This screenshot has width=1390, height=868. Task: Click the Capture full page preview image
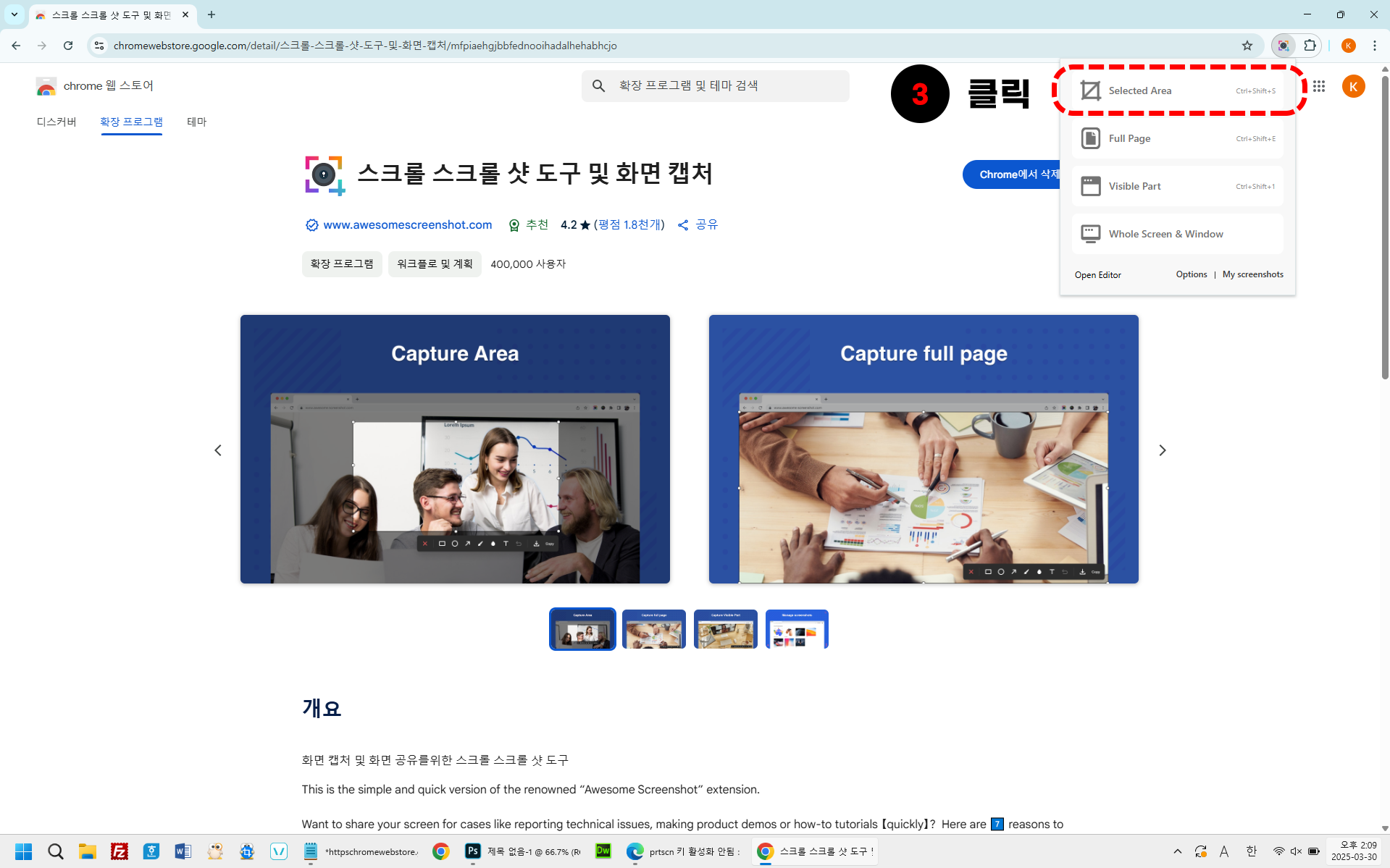[x=924, y=449]
